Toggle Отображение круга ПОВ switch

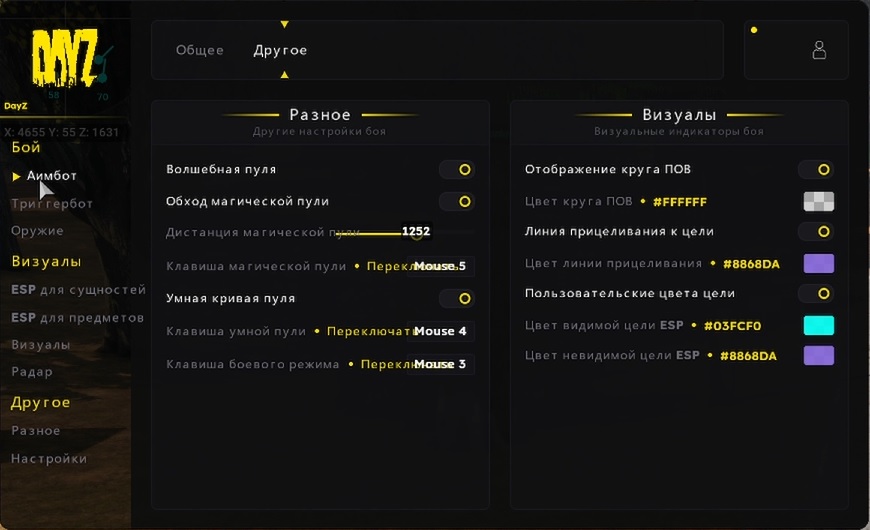click(816, 170)
